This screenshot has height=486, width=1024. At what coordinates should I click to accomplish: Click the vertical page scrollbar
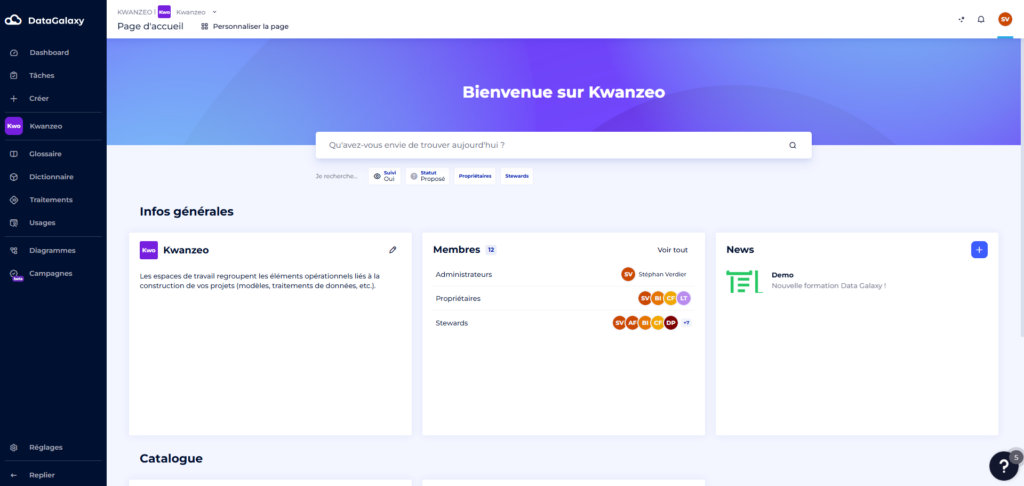(1021, 189)
